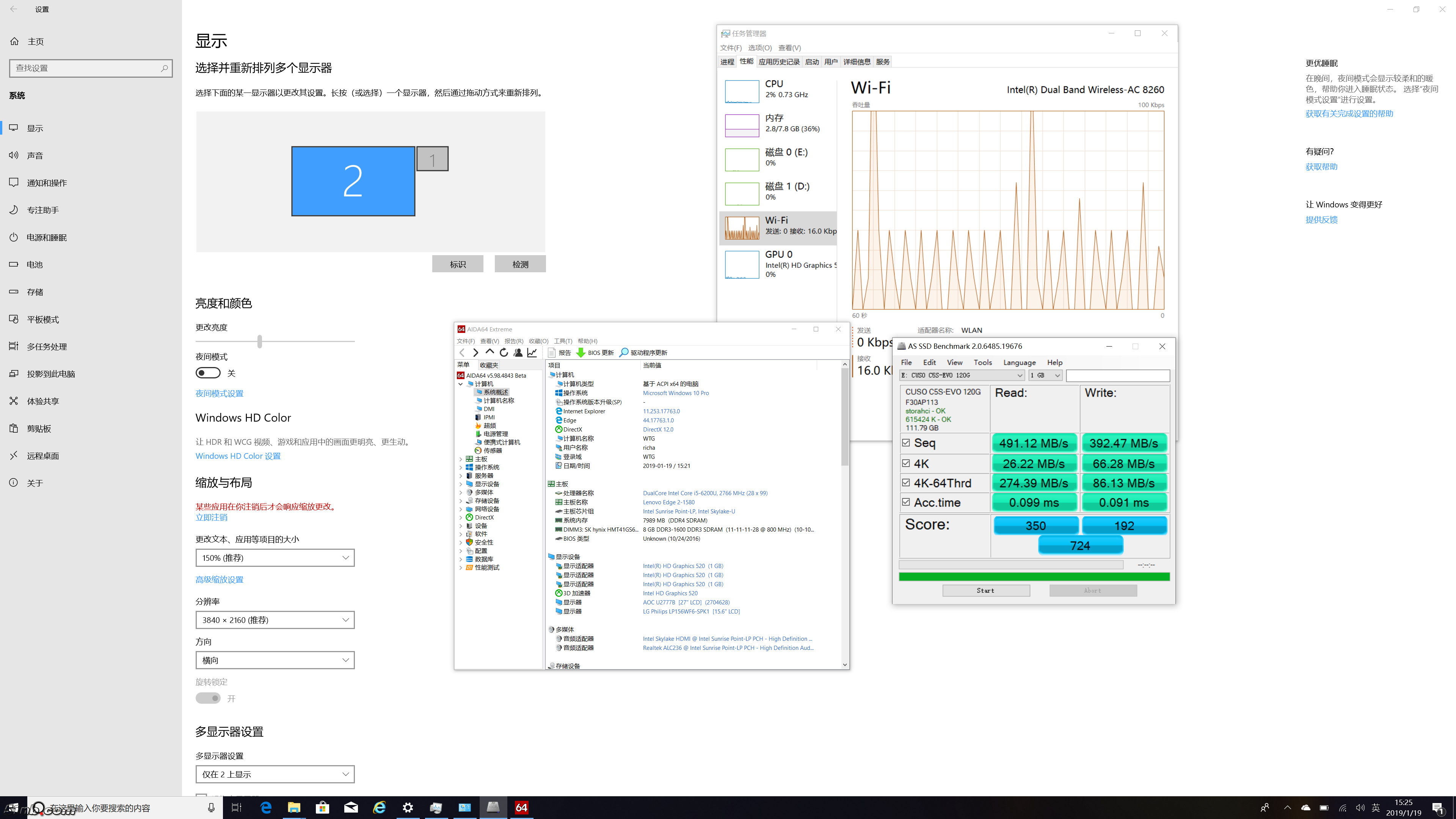Open the Tools menu in AS SSD Benchmark
Viewport: 1456px width, 819px height.
982,362
